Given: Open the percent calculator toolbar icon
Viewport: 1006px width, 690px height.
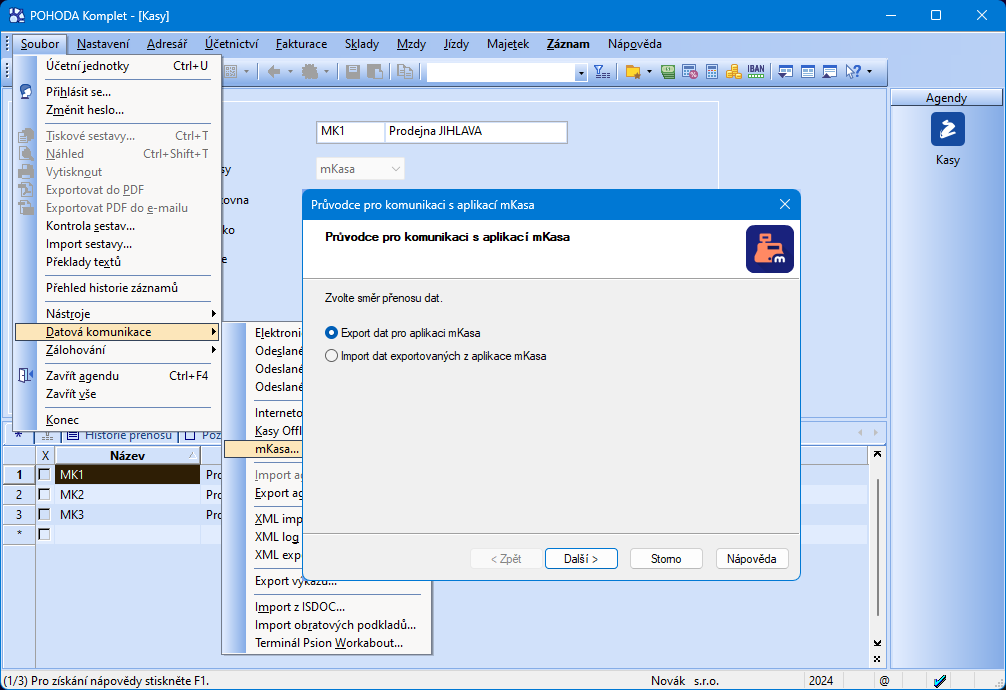Looking at the screenshot, I should click(690, 72).
